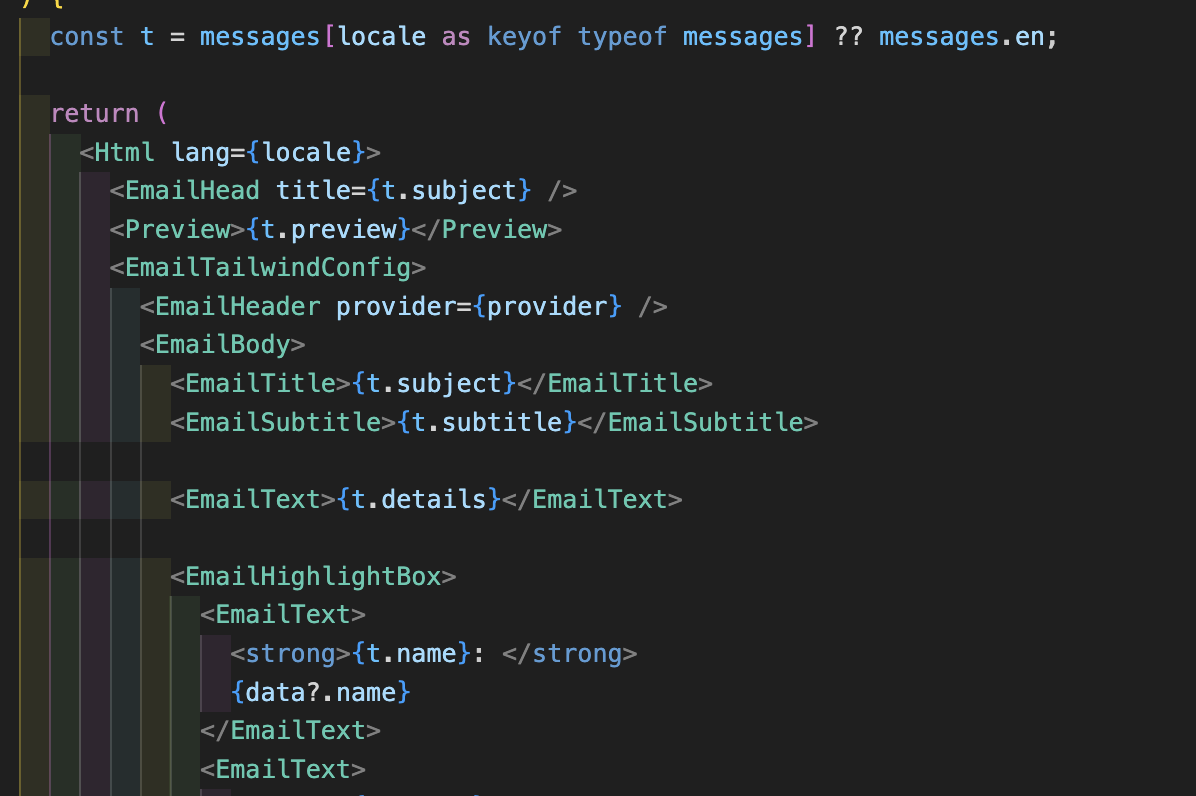This screenshot has height=796, width=1196.
Task: Click the EmailHead component tag
Action: coord(192,190)
